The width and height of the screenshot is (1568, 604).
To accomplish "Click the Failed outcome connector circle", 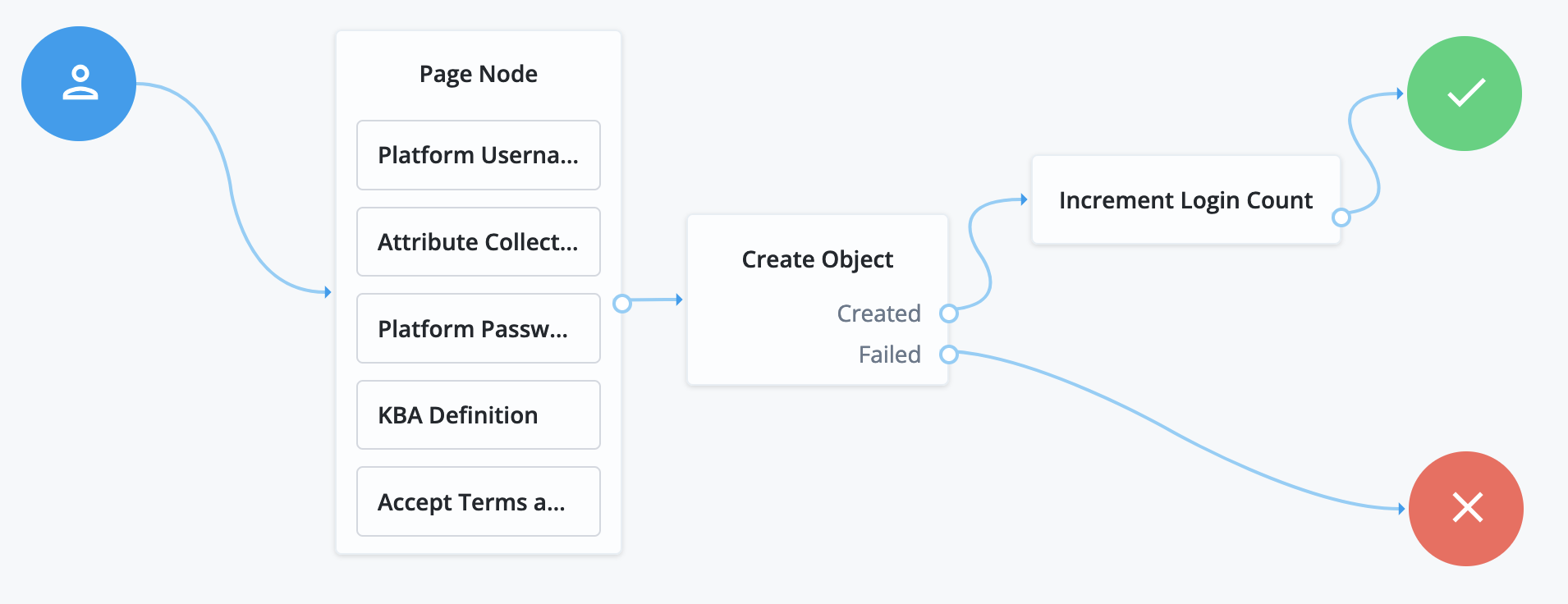I will click(x=949, y=355).
